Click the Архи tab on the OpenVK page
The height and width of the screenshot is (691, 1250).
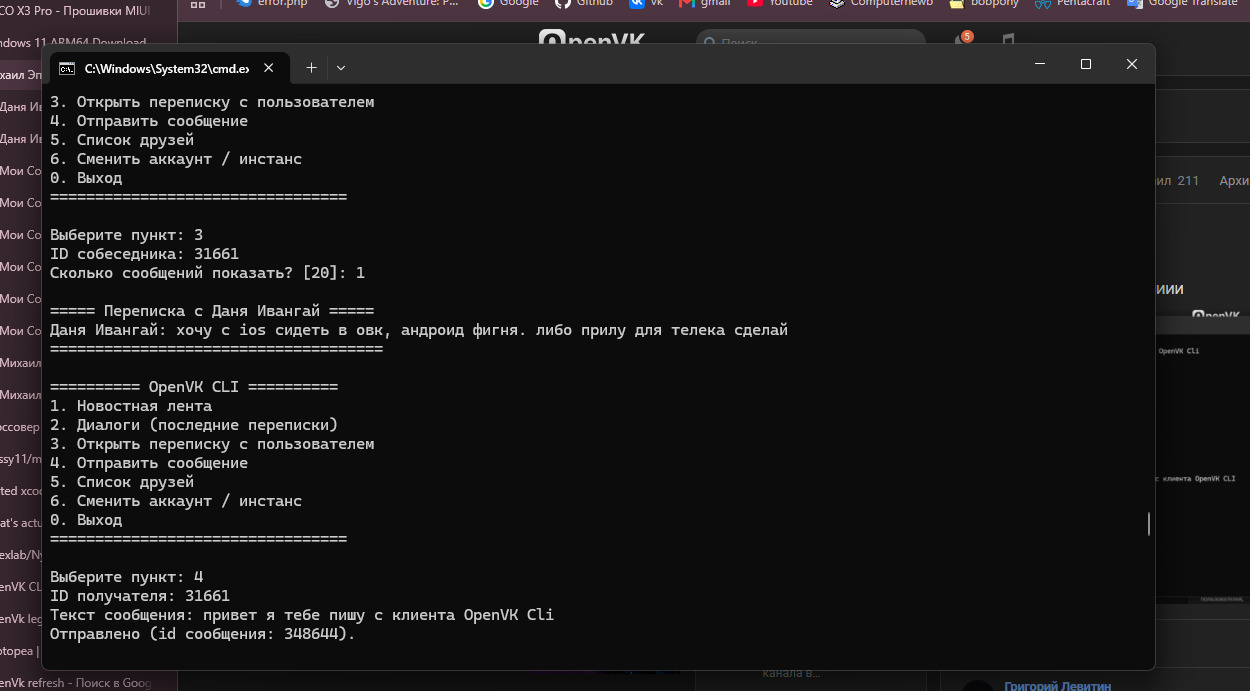coord(1234,180)
